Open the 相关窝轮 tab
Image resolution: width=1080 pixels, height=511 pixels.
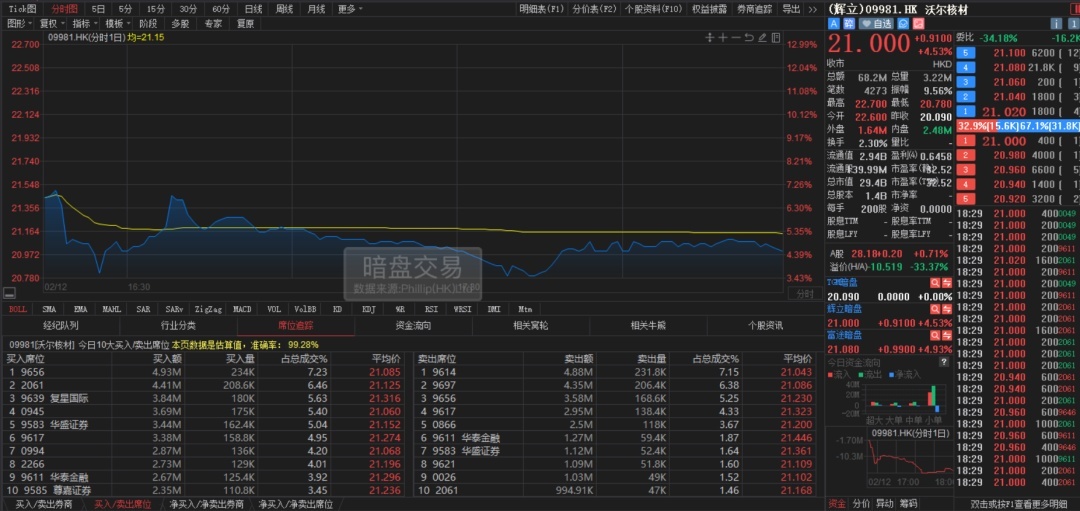click(x=531, y=326)
